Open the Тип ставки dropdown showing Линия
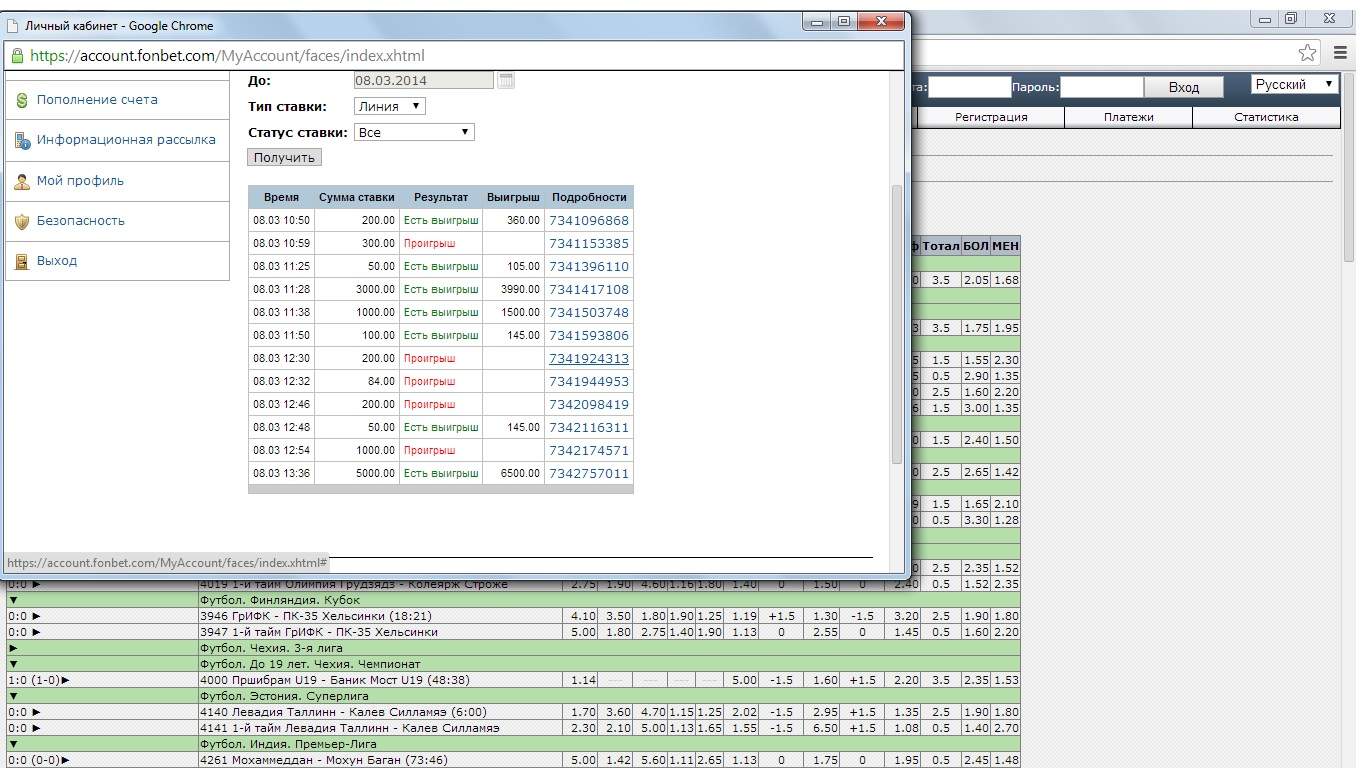The height and width of the screenshot is (768, 1366). click(389, 106)
